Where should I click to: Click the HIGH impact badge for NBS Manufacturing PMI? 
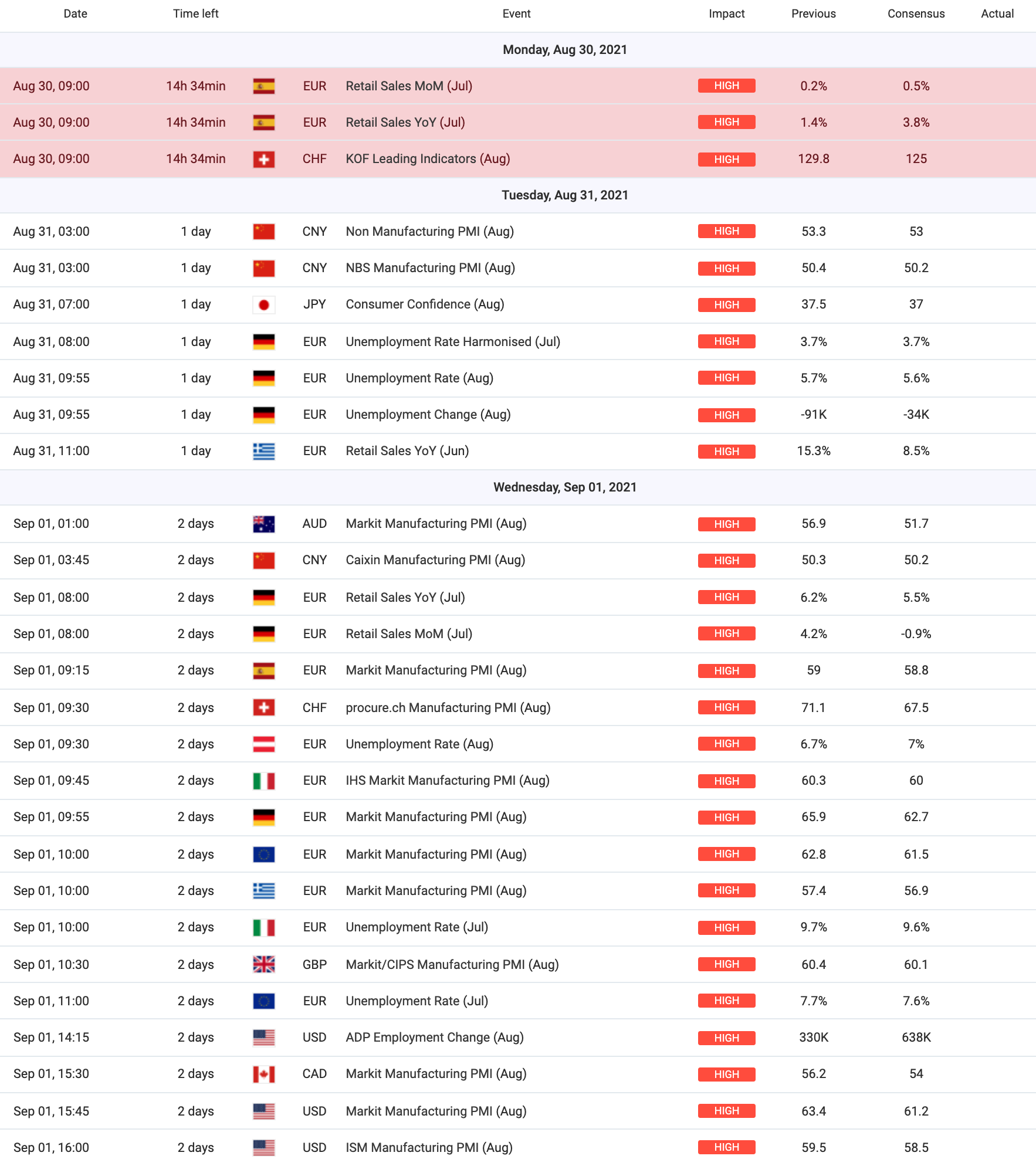click(726, 269)
